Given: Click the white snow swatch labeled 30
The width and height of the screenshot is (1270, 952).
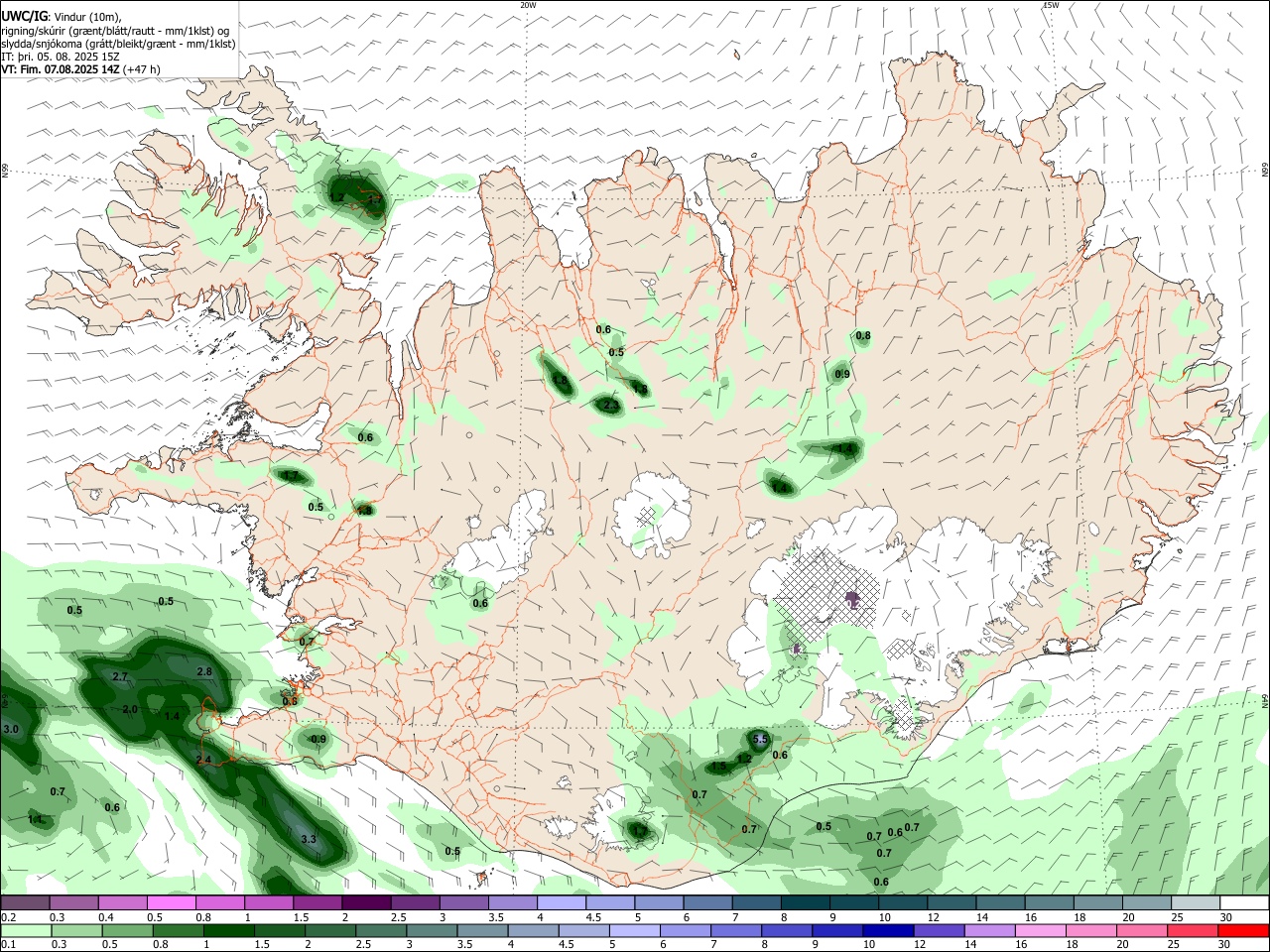Looking at the screenshot, I should click(1244, 902).
